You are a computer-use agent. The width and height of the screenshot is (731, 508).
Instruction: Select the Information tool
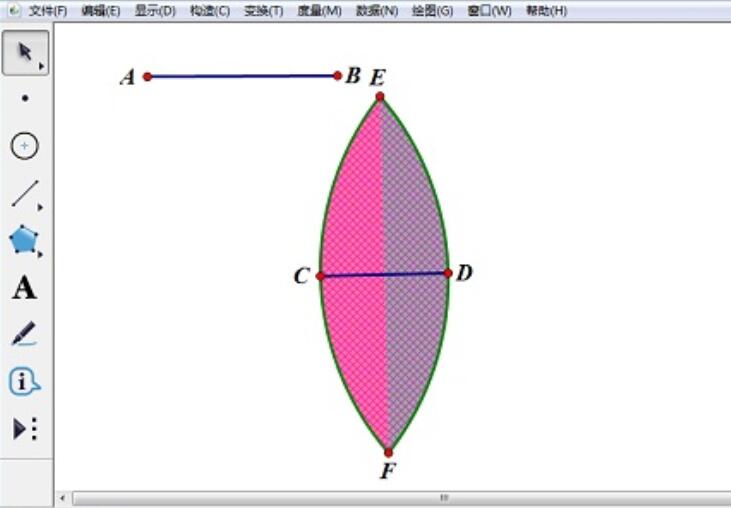24,382
